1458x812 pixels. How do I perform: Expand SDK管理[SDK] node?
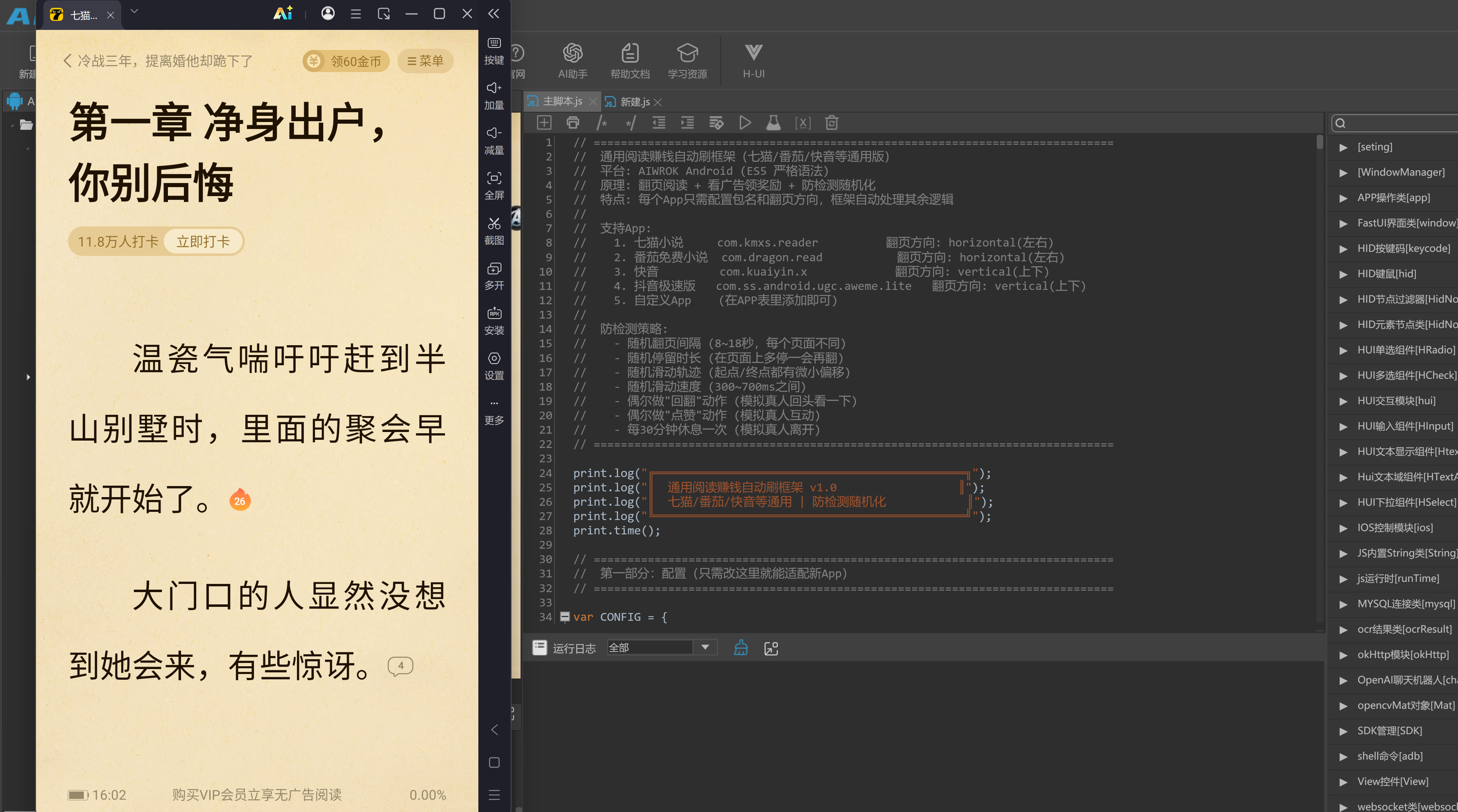click(x=1343, y=732)
